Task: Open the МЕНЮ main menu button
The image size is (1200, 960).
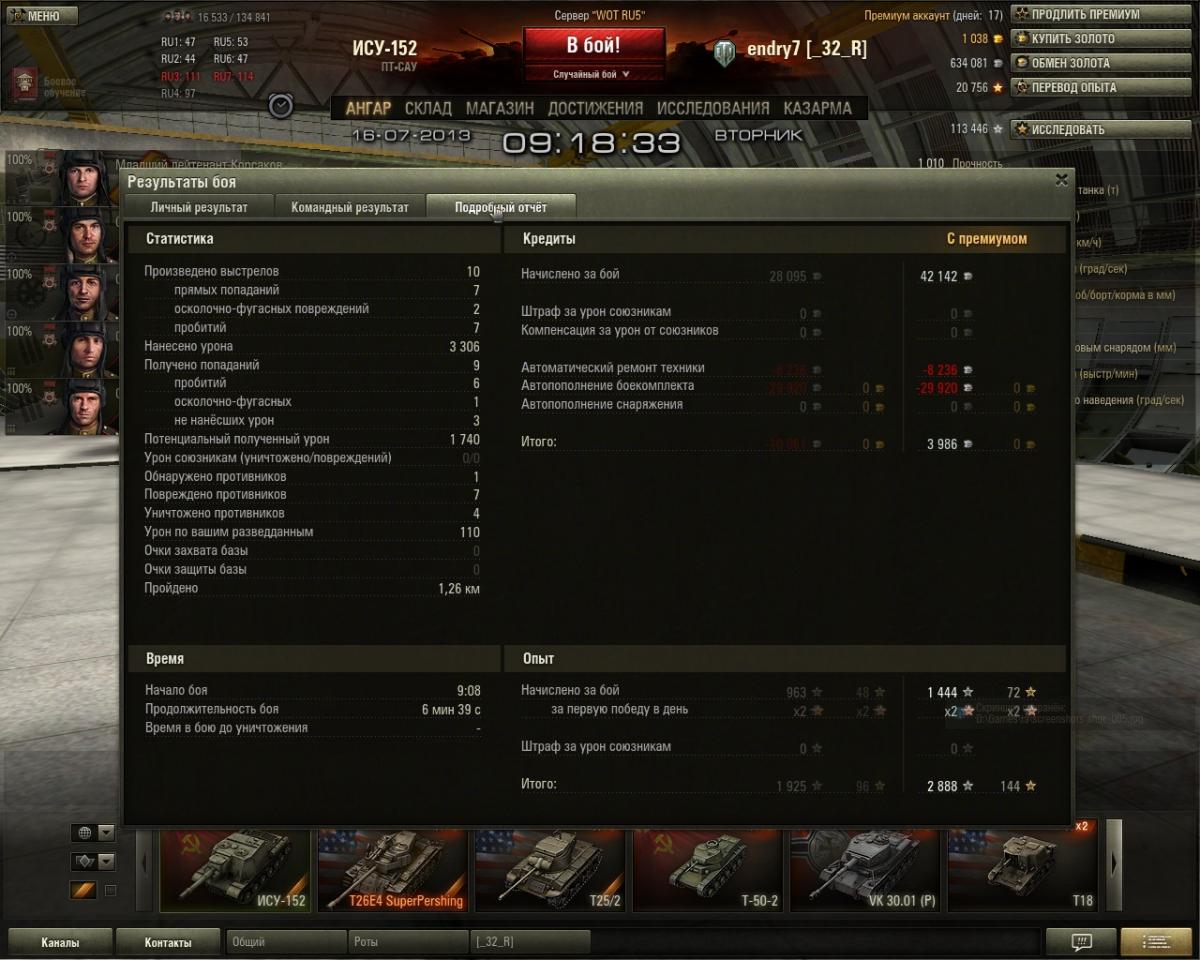Action: tap(42, 15)
